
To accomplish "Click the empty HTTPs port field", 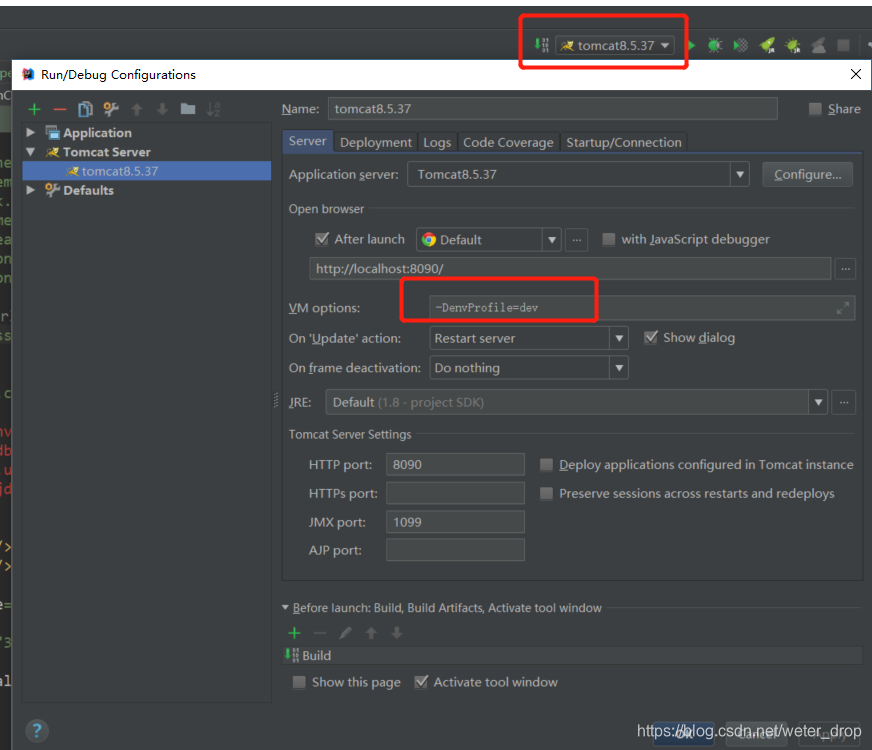I will point(455,494).
